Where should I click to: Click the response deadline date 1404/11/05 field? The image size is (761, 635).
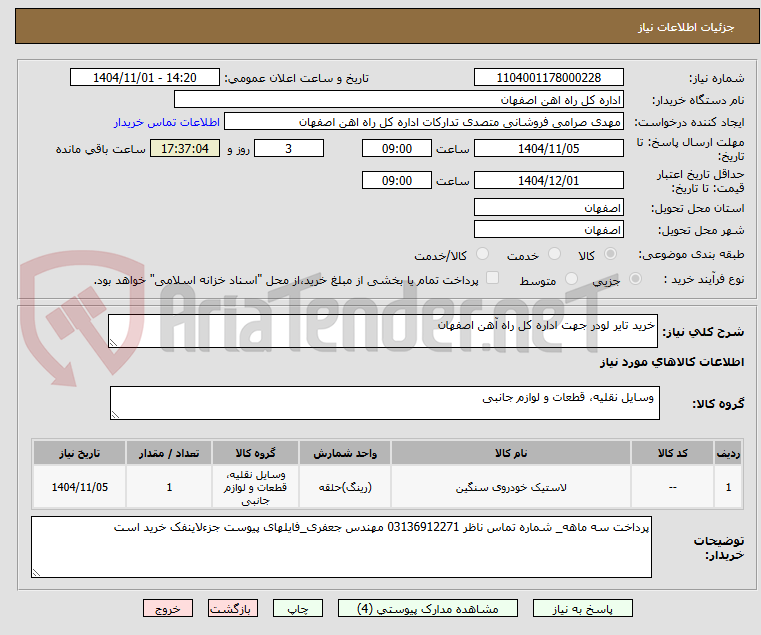point(548,149)
